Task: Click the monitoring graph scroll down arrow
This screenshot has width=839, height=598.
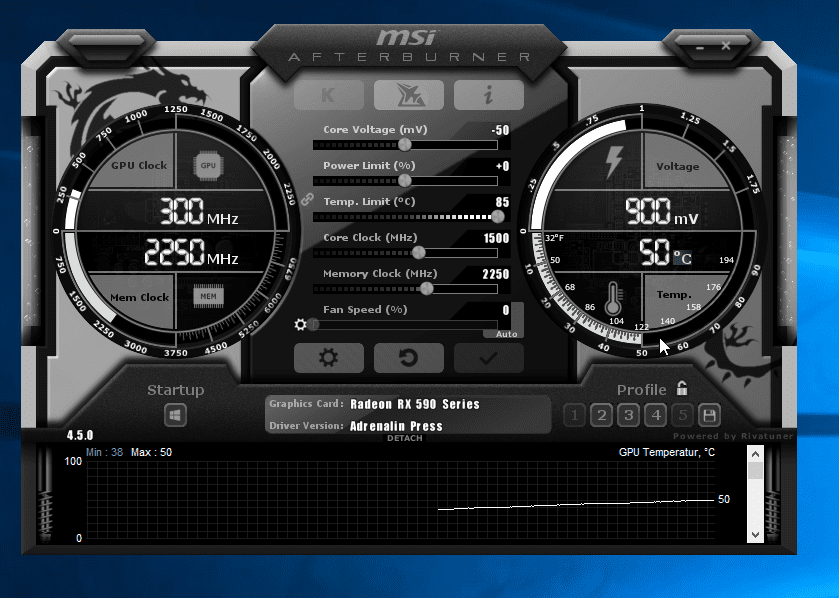Action: click(x=756, y=534)
